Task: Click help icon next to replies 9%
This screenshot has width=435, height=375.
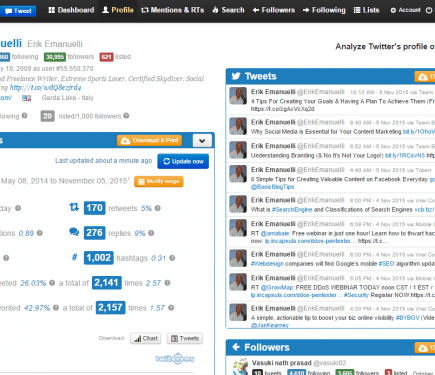Action: point(151,233)
